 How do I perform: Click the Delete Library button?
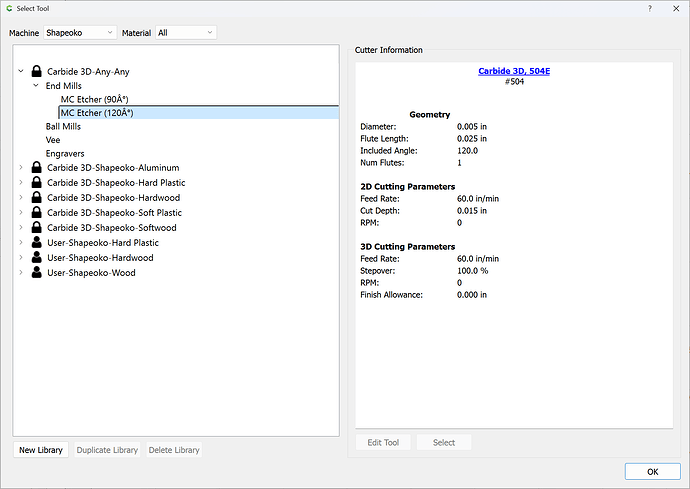click(x=174, y=450)
